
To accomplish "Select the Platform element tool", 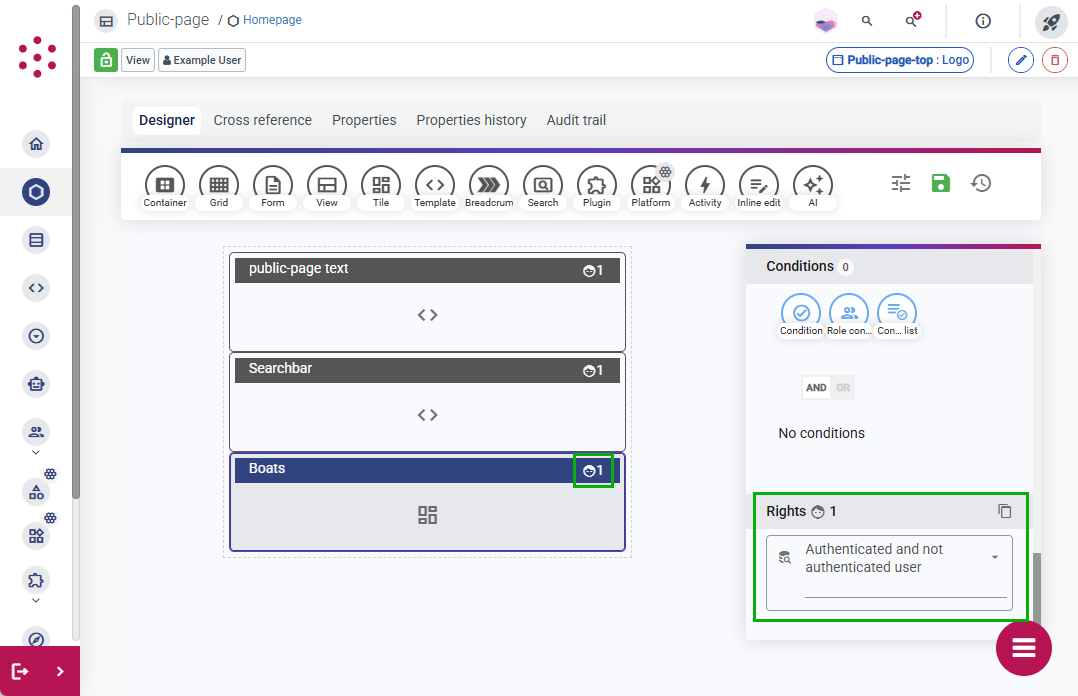I will [x=650, y=187].
